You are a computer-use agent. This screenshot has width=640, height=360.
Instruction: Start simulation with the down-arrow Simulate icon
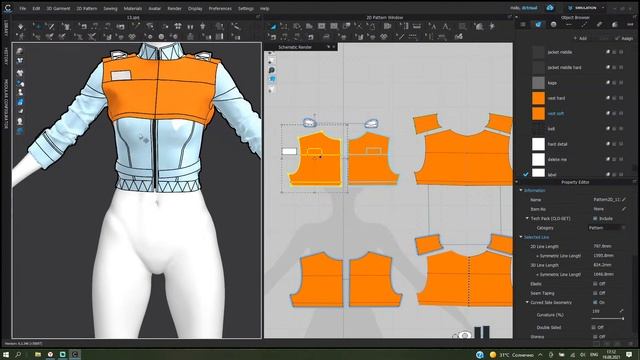(21, 27)
